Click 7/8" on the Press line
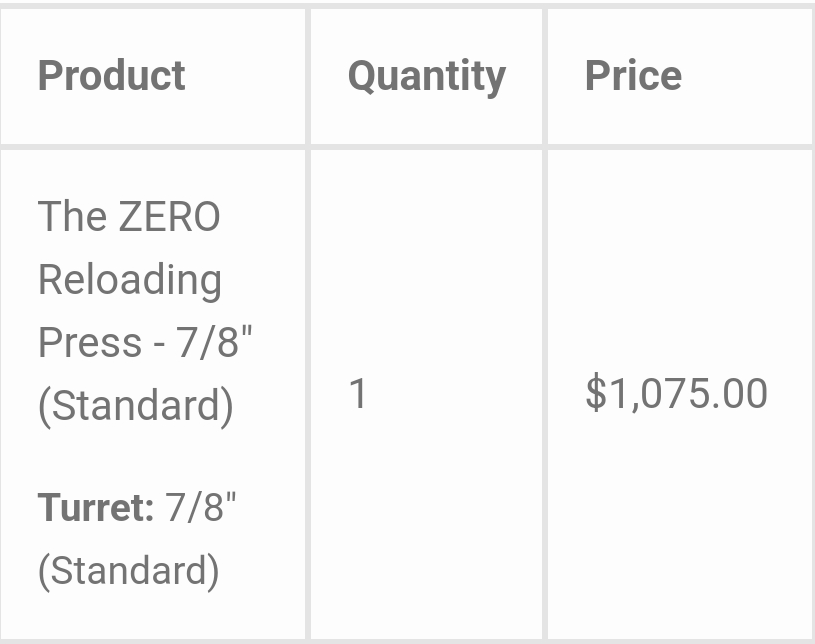Viewport: 815px width, 644px height. [214, 343]
